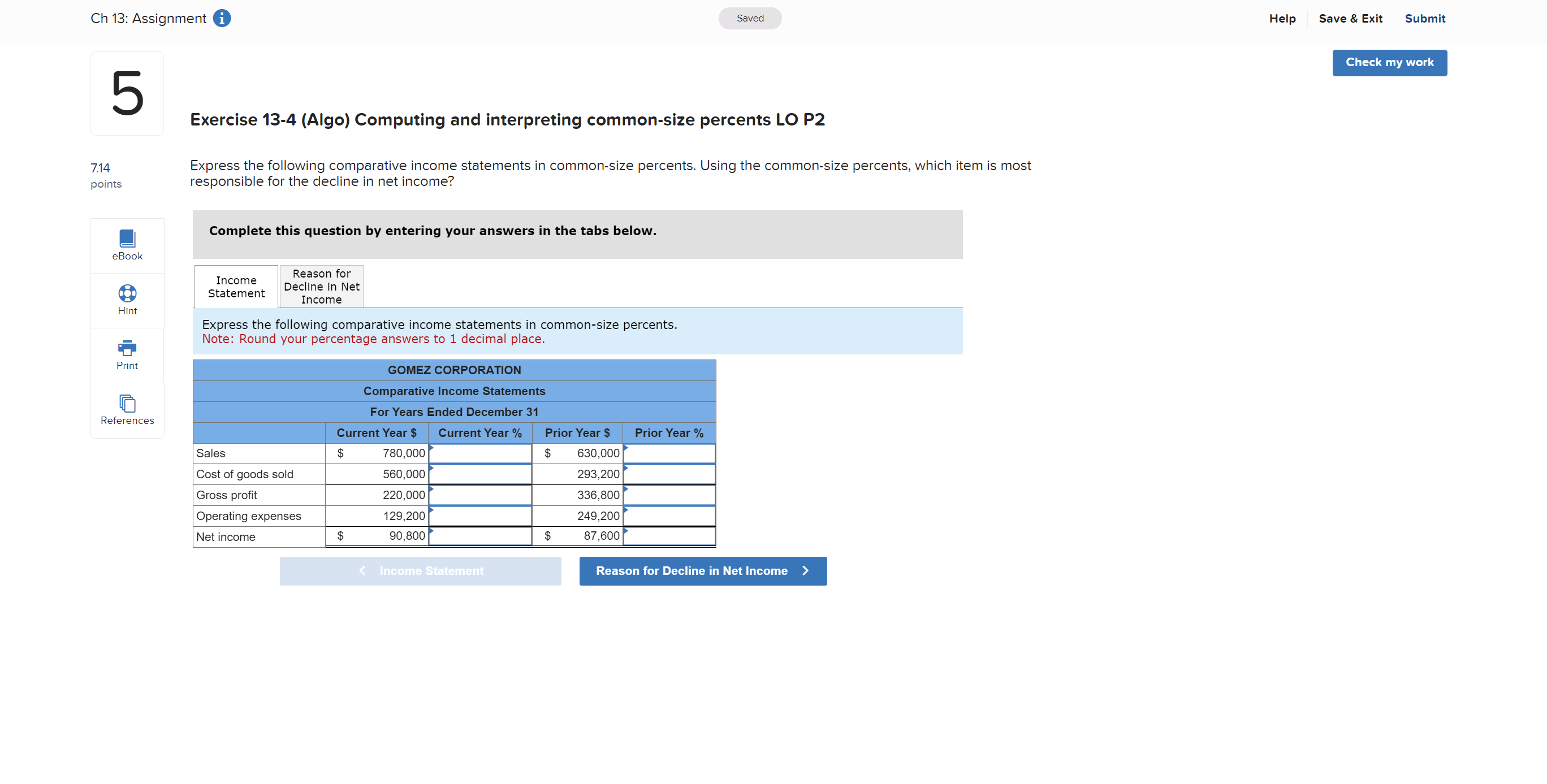Open the Help link
1547x784 pixels.
point(1282,19)
